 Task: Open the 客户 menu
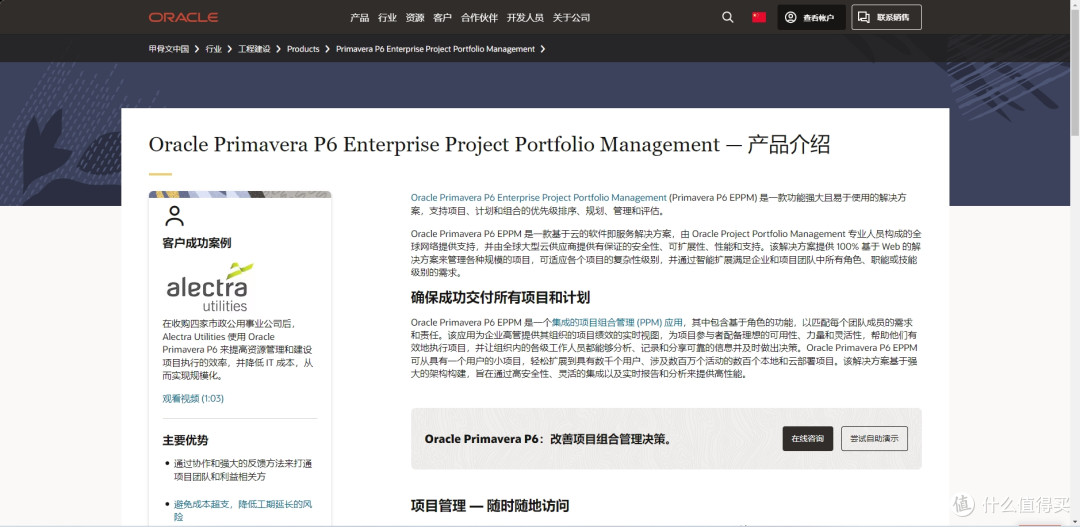[442, 18]
